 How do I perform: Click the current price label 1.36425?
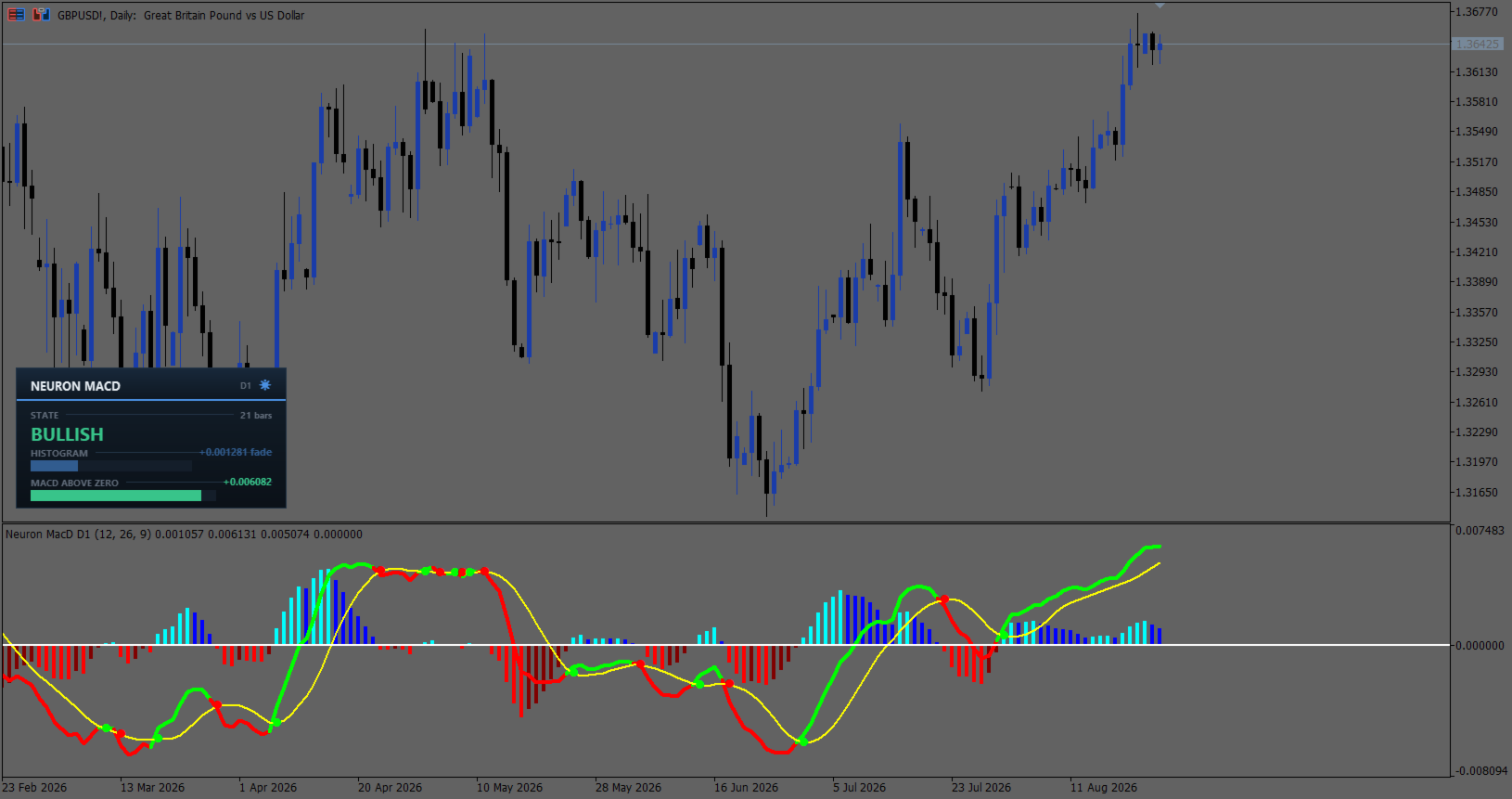(x=1477, y=44)
